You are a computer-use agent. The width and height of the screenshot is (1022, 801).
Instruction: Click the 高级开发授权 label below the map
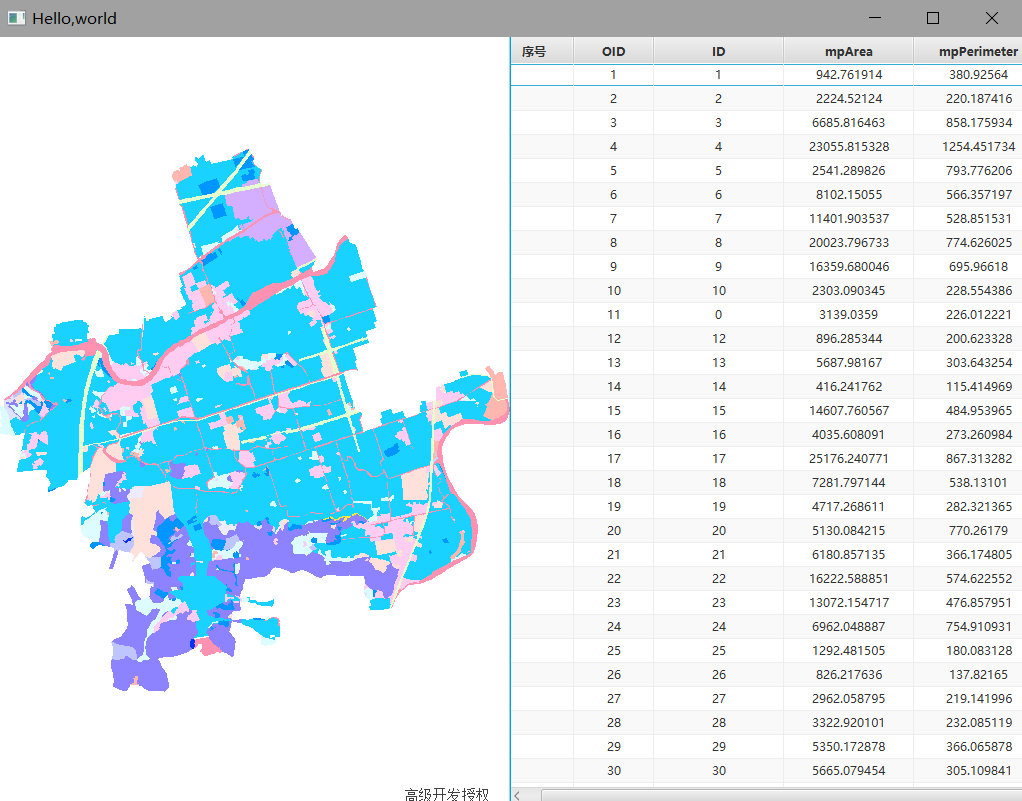(x=447, y=794)
